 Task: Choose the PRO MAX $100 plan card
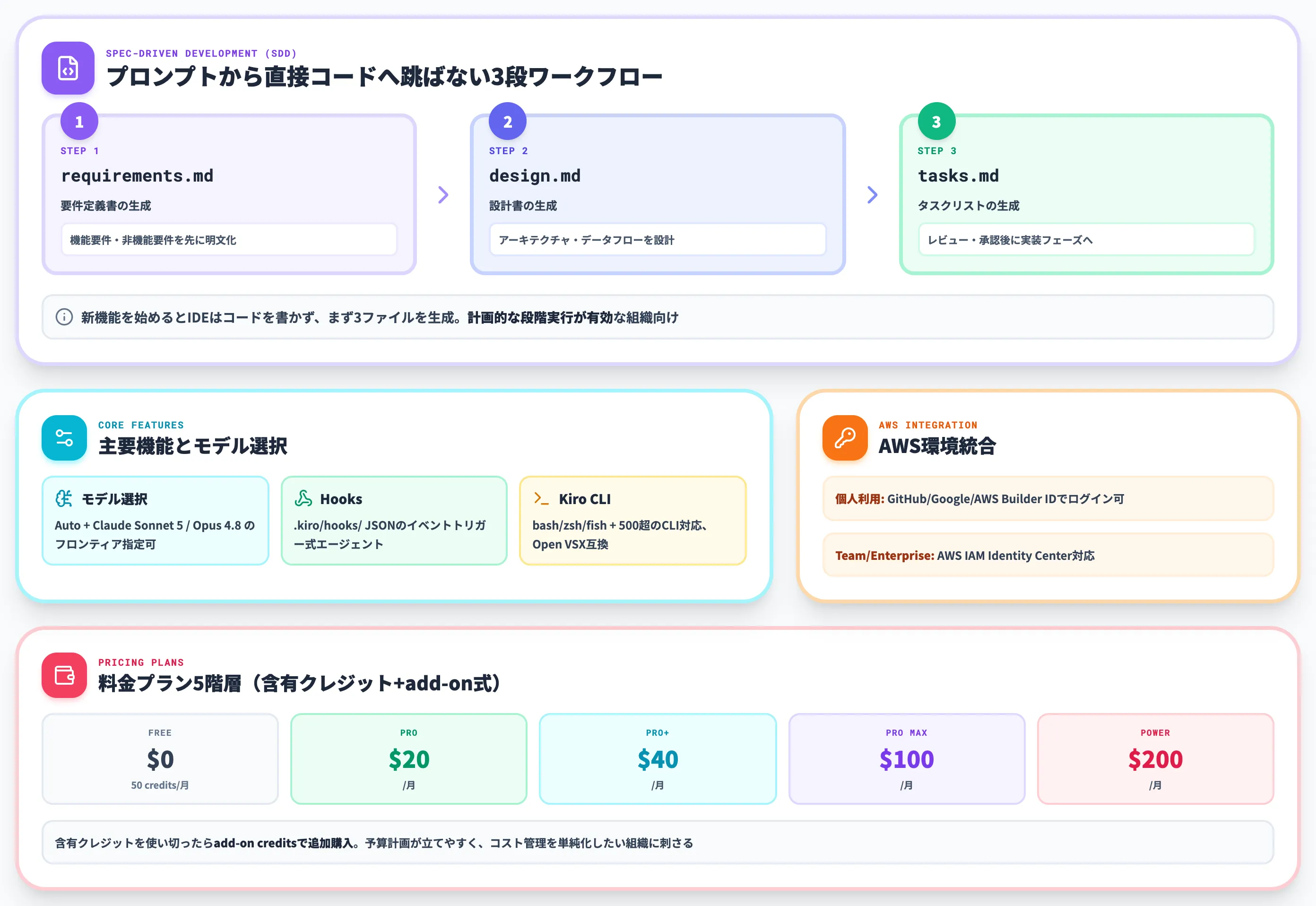pos(906,758)
